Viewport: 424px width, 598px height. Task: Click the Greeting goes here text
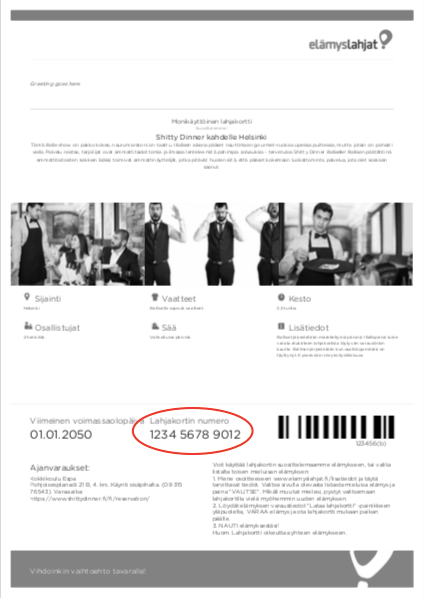pyautogui.click(x=55, y=84)
